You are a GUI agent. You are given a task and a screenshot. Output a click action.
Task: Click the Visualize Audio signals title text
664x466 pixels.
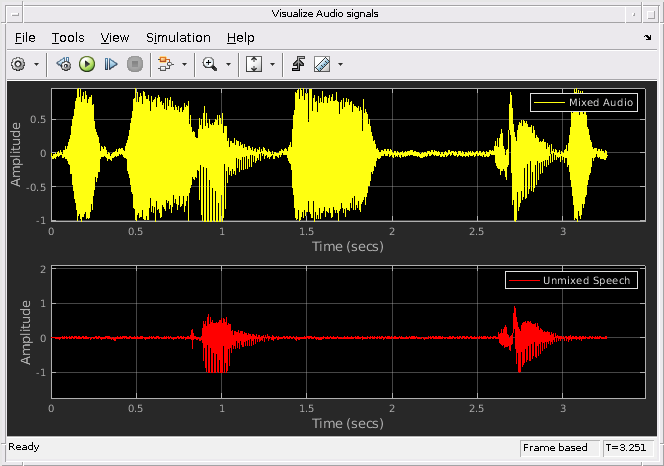click(325, 14)
